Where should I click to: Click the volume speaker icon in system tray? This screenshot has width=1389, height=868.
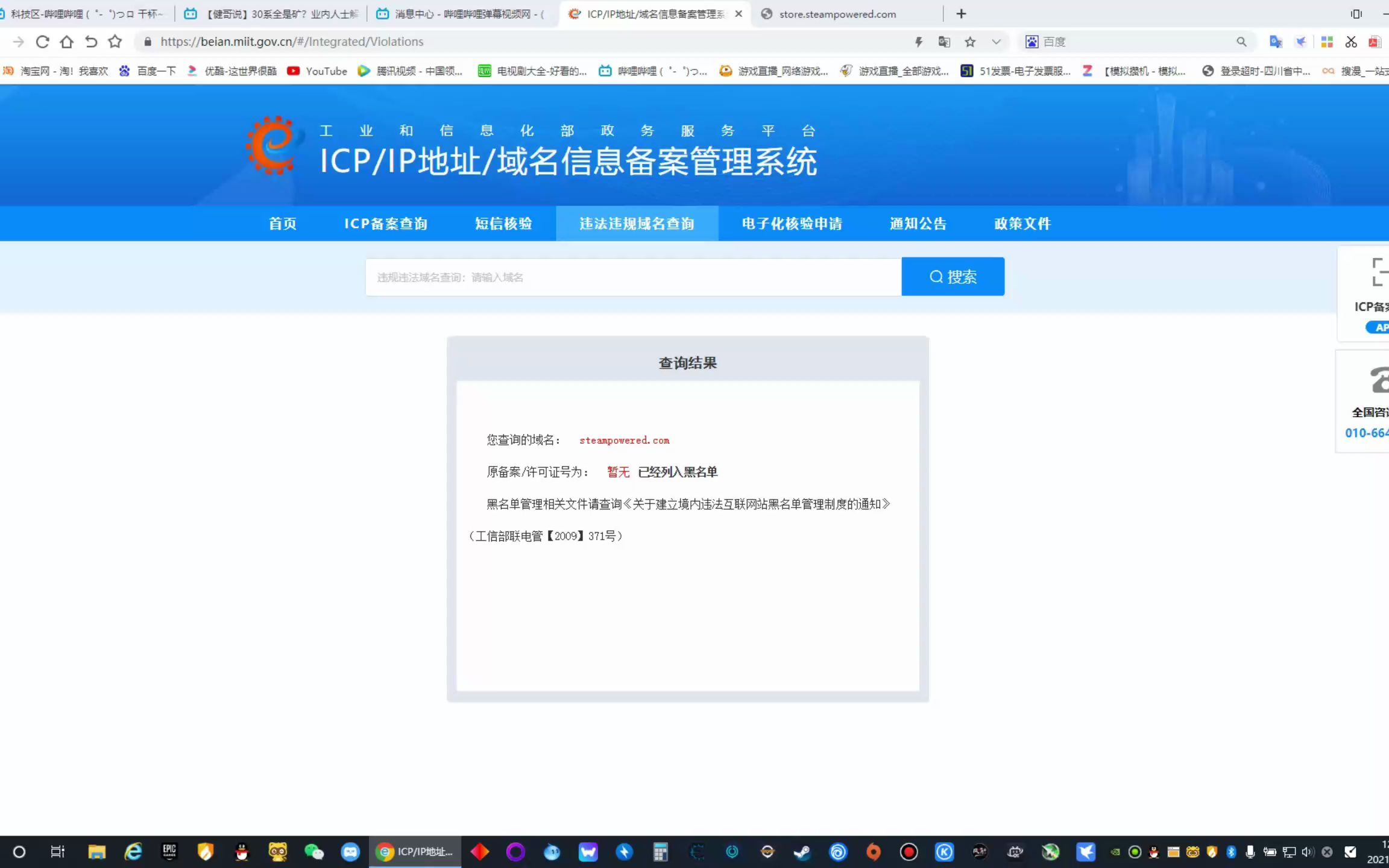(x=1307, y=852)
